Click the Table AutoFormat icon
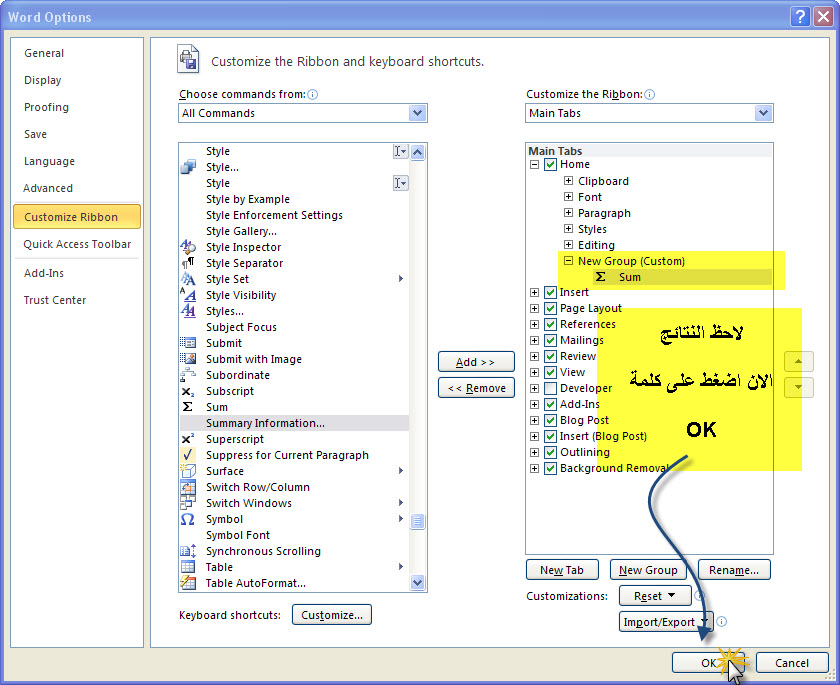Screen dimensions: 840x685 coord(188,583)
